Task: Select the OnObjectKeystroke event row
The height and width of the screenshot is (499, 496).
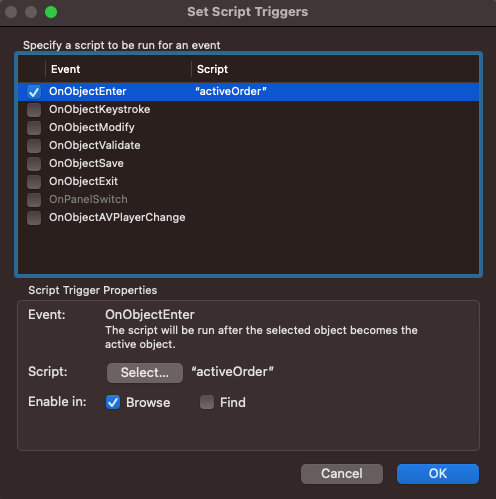Action: (248, 110)
